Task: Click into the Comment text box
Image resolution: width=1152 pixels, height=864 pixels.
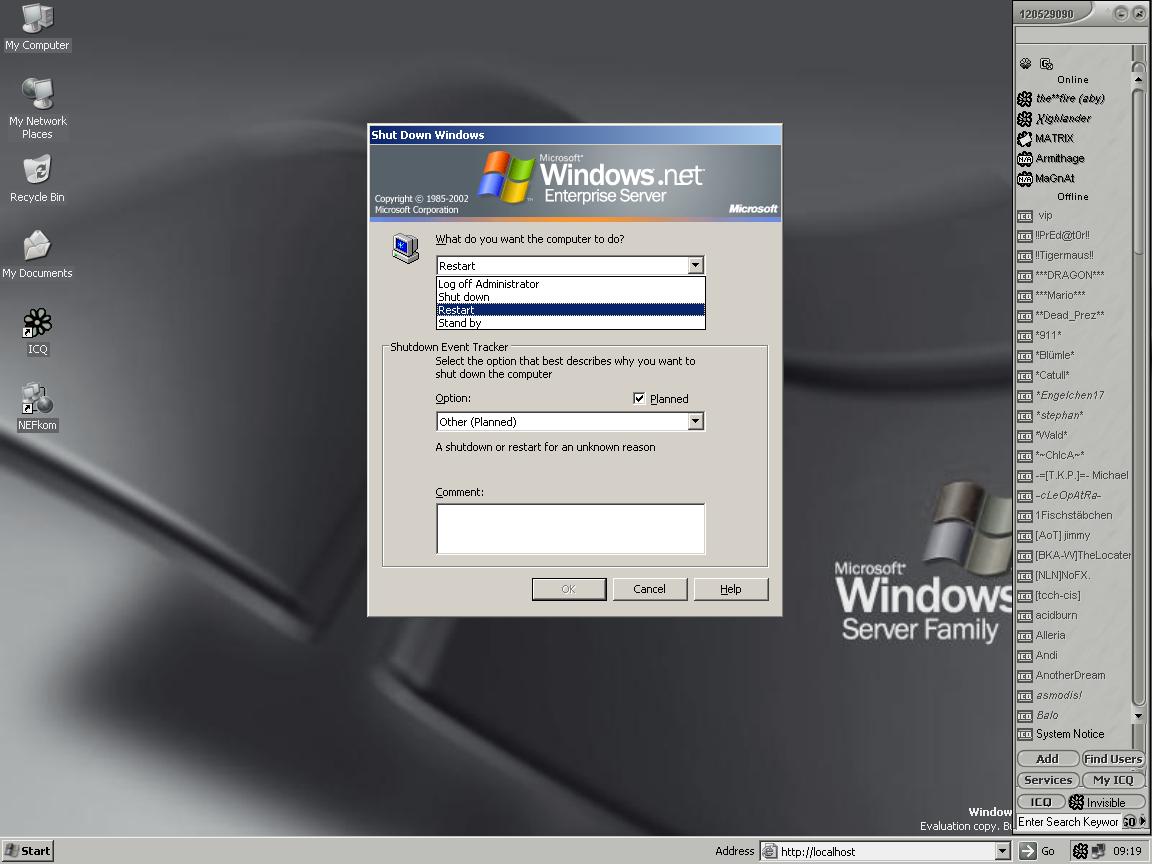Action: pyautogui.click(x=570, y=528)
